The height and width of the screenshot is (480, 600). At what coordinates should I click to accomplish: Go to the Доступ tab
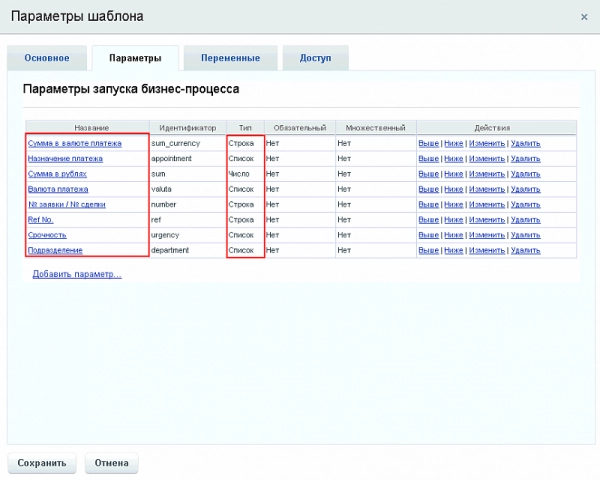(315, 58)
